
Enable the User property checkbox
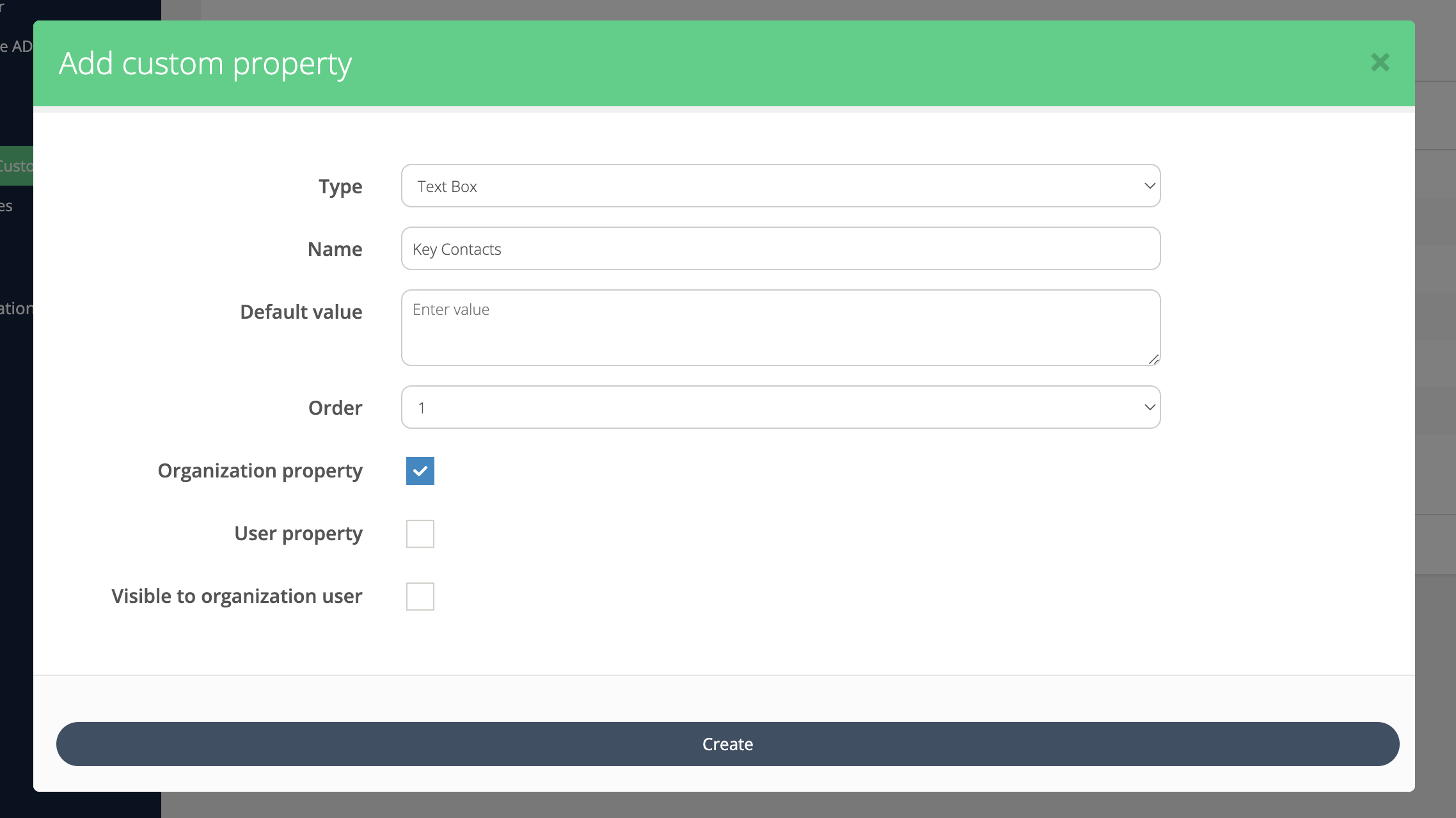[420, 534]
